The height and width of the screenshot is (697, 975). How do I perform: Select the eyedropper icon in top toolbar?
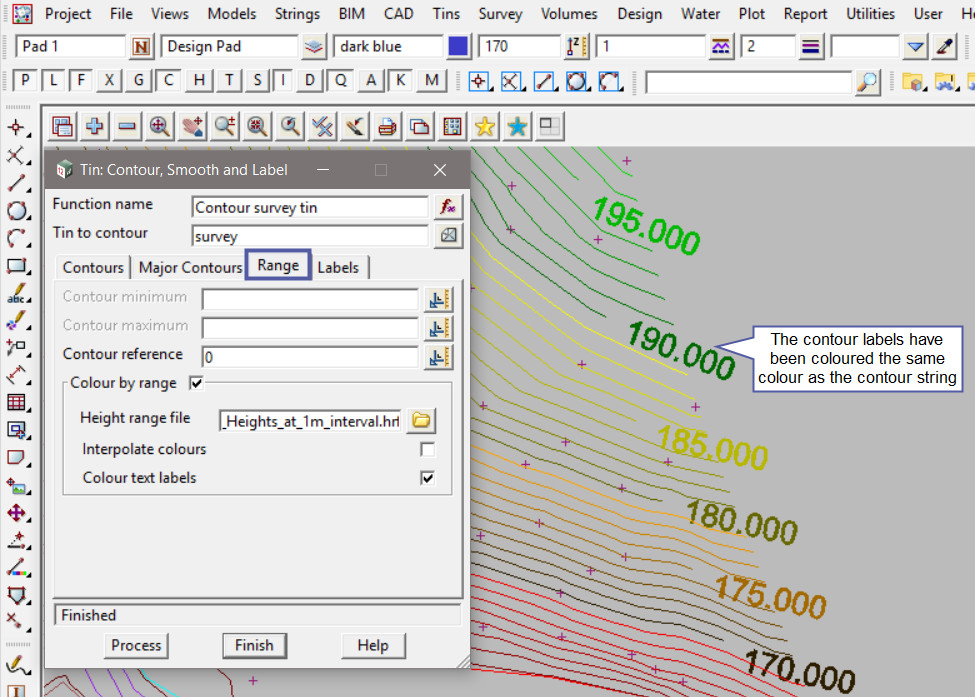(x=944, y=47)
